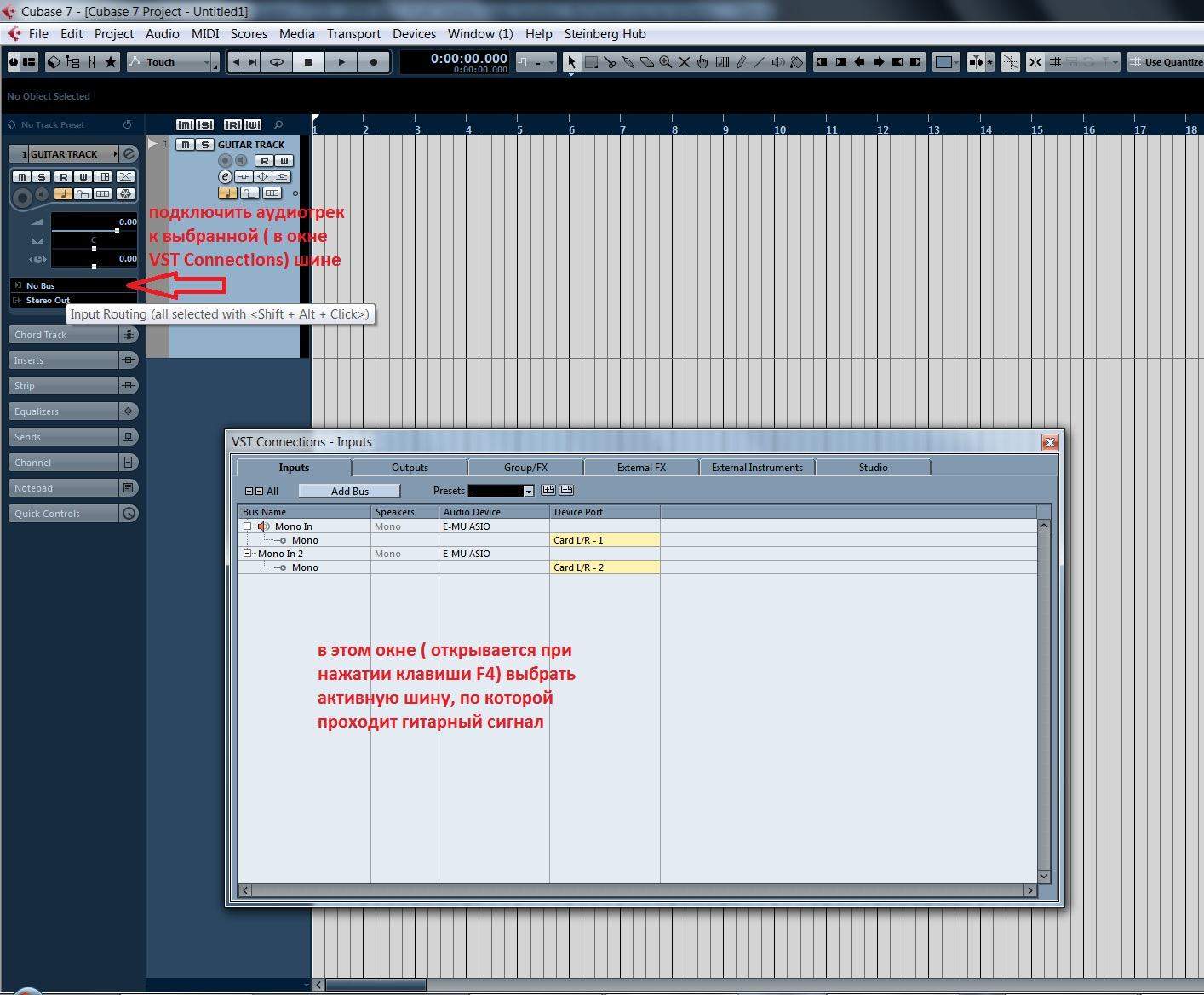Select the Time Warp hand tool
This screenshot has height=995, width=1204.
pyautogui.click(x=702, y=62)
